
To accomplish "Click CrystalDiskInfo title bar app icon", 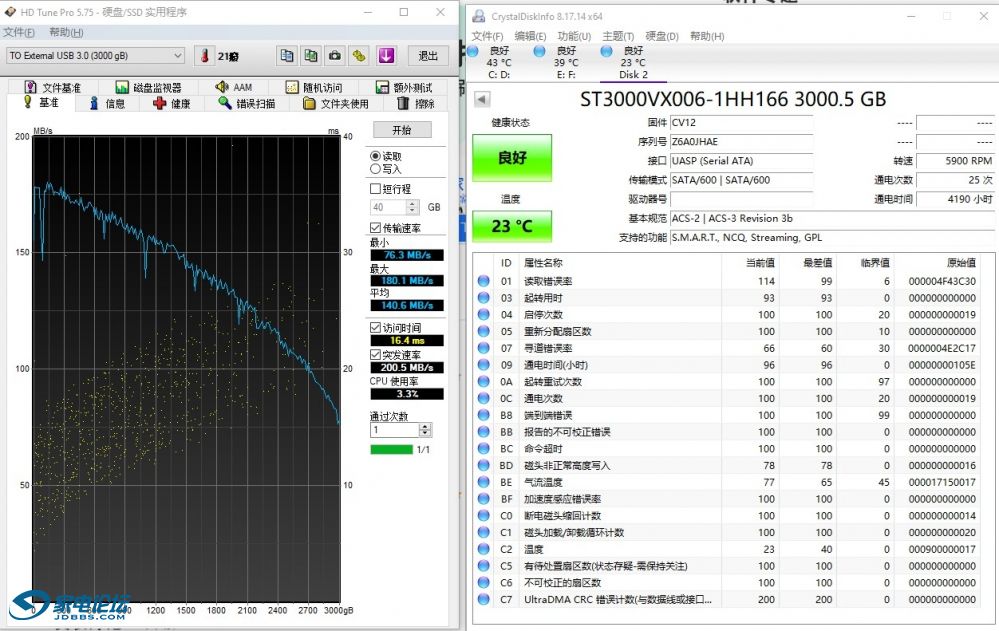I will click(478, 17).
